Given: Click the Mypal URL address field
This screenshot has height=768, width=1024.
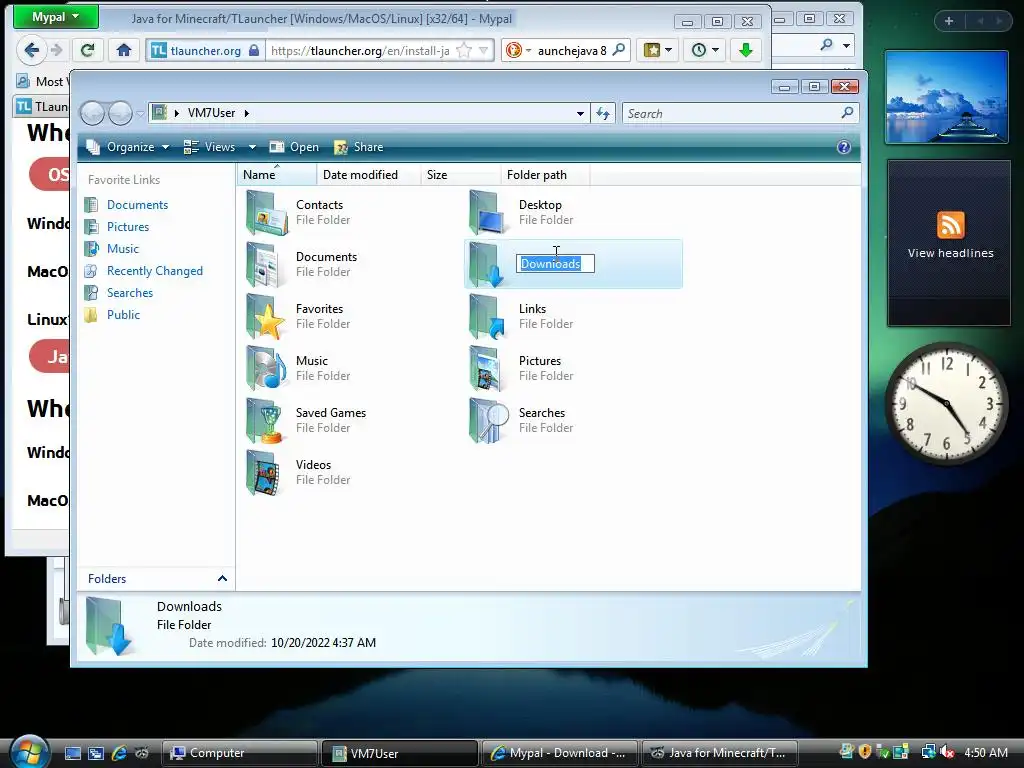Looking at the screenshot, I should 361,50.
